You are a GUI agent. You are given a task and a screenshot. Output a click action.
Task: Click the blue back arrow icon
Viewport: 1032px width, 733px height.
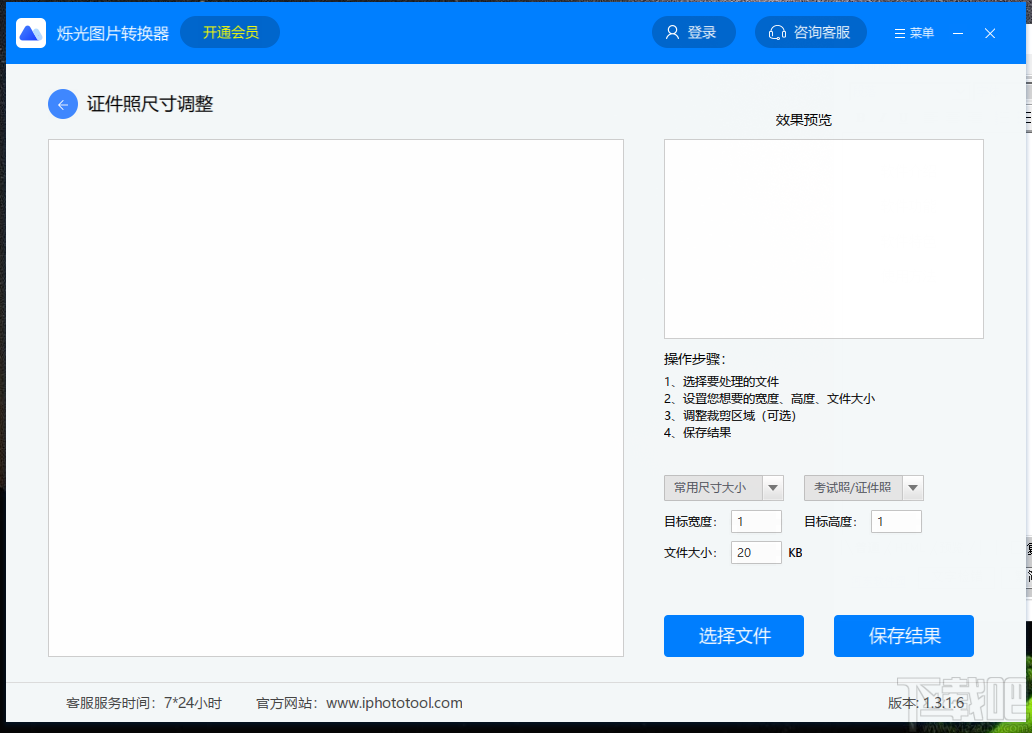point(62,103)
